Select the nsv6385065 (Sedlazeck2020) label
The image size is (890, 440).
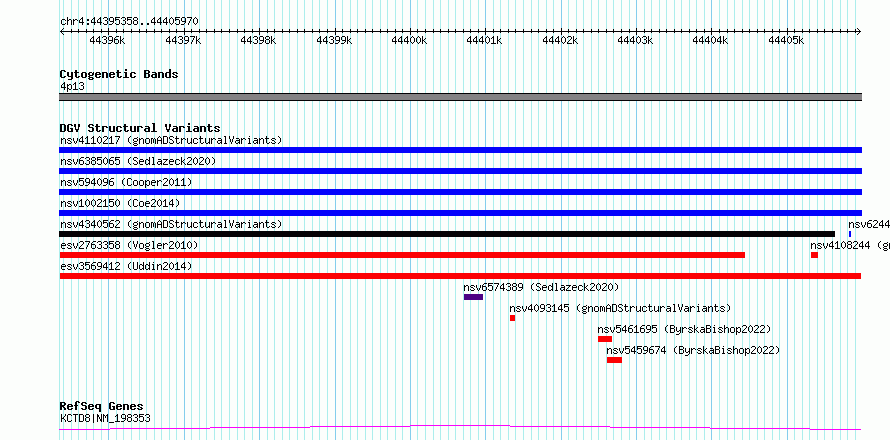[x=138, y=161]
